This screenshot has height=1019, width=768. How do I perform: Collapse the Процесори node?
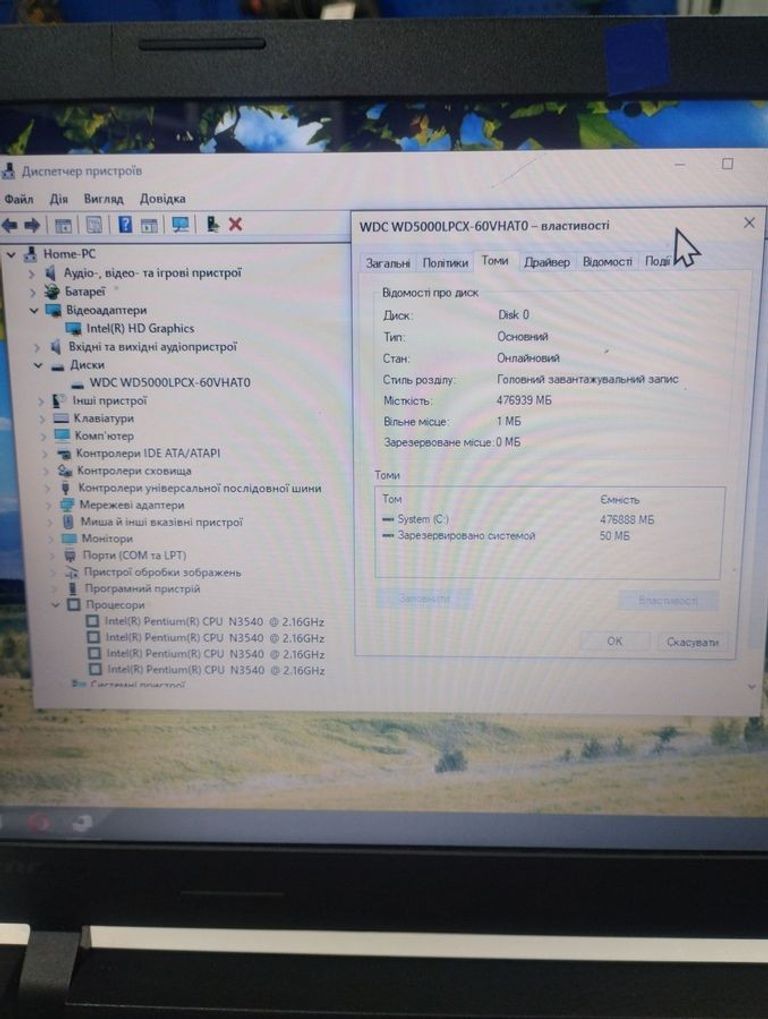57,605
